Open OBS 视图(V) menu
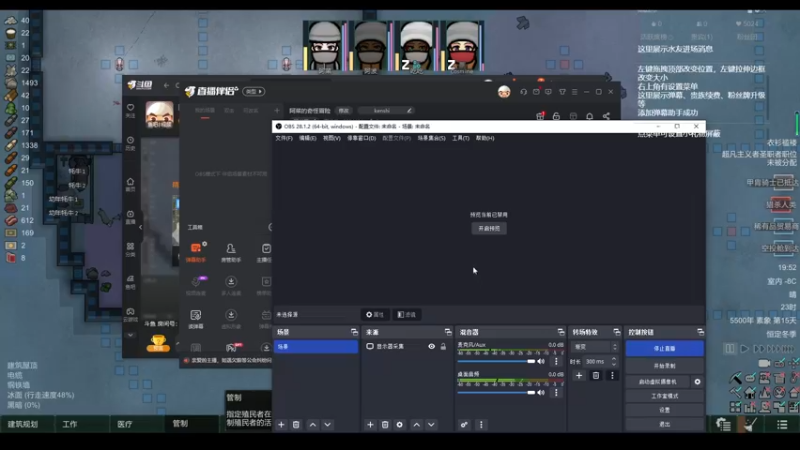 tap(332, 138)
